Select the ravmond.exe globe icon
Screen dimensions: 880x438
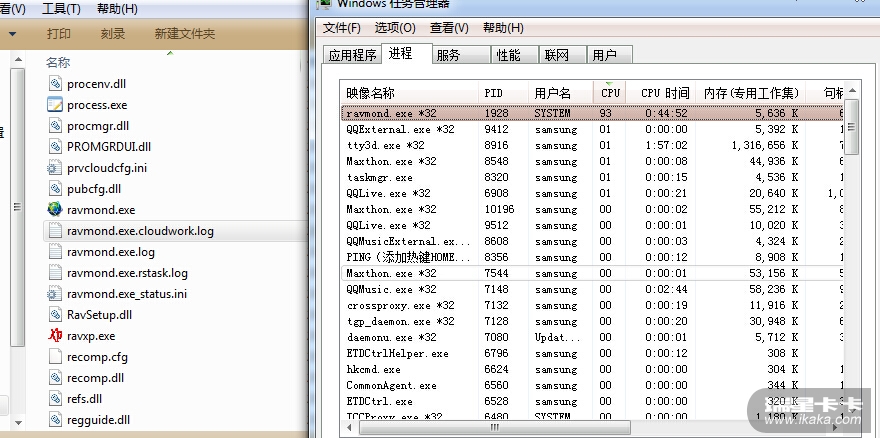pyautogui.click(x=55, y=209)
